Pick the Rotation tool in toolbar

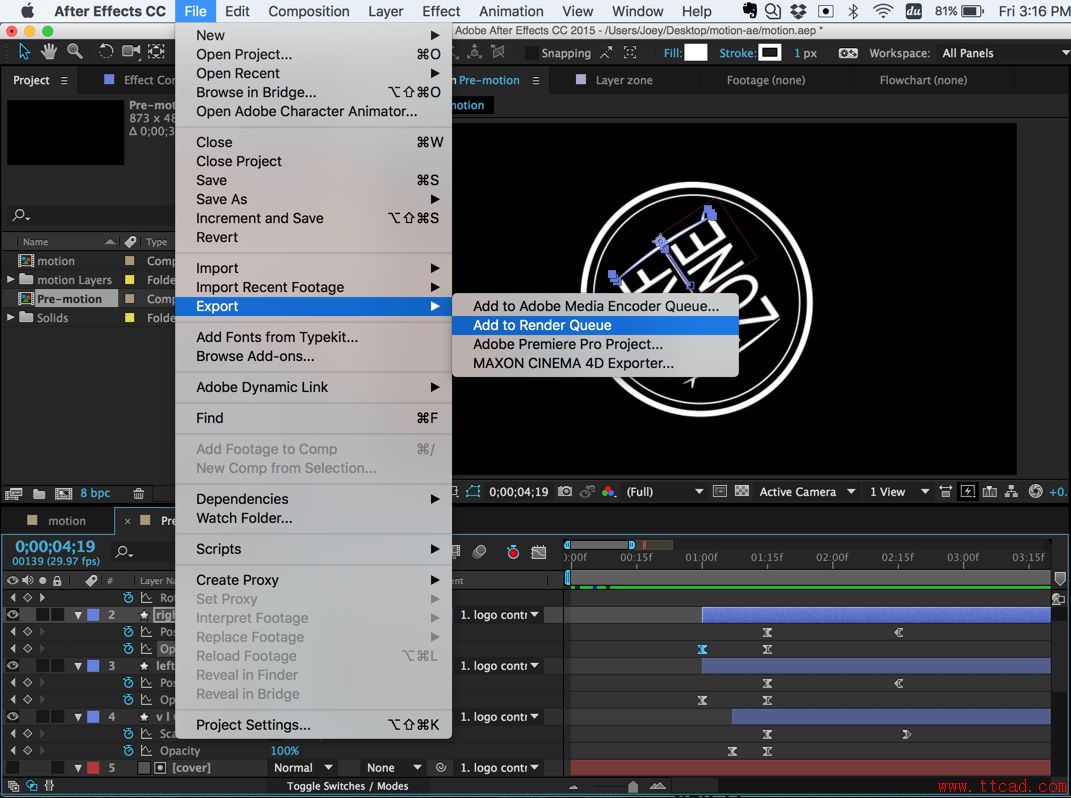107,52
